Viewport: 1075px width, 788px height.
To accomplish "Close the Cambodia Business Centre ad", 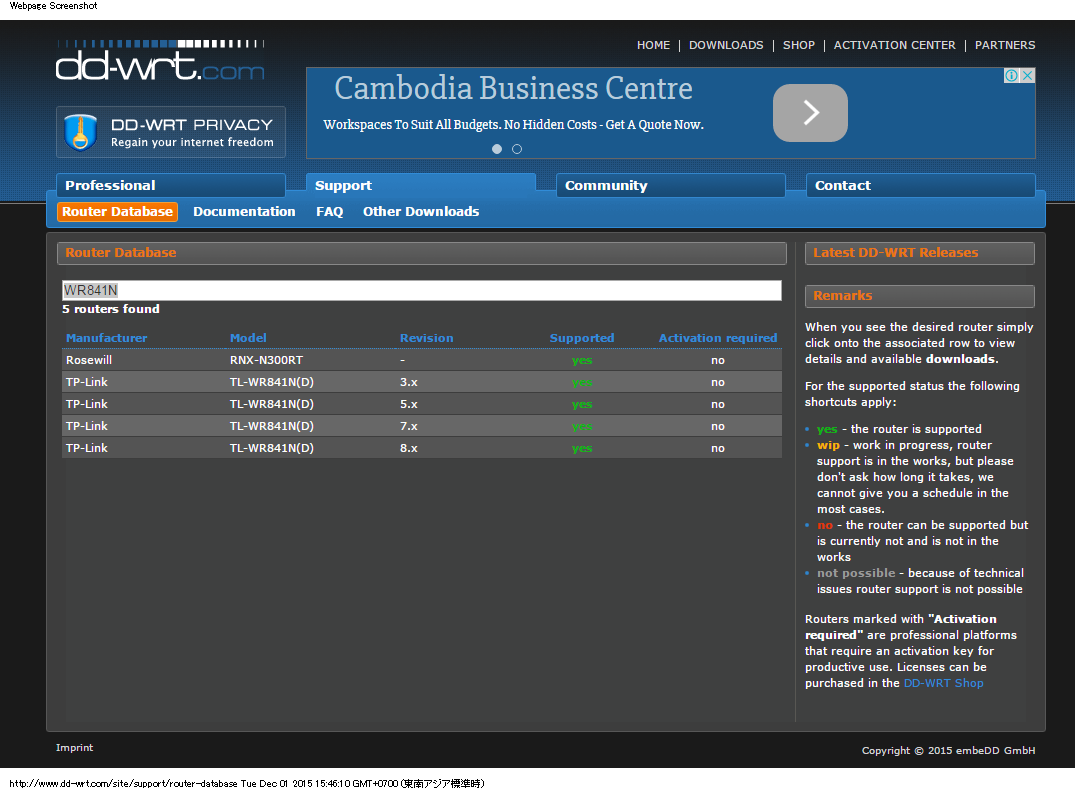I will (1027, 75).
